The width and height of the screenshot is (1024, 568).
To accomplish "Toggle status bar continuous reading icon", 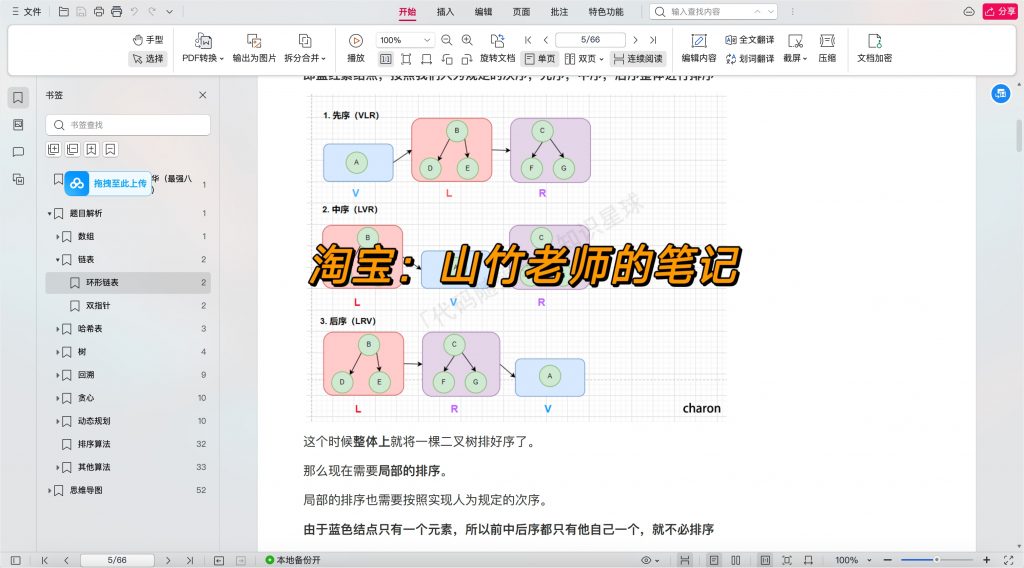I will (684, 560).
